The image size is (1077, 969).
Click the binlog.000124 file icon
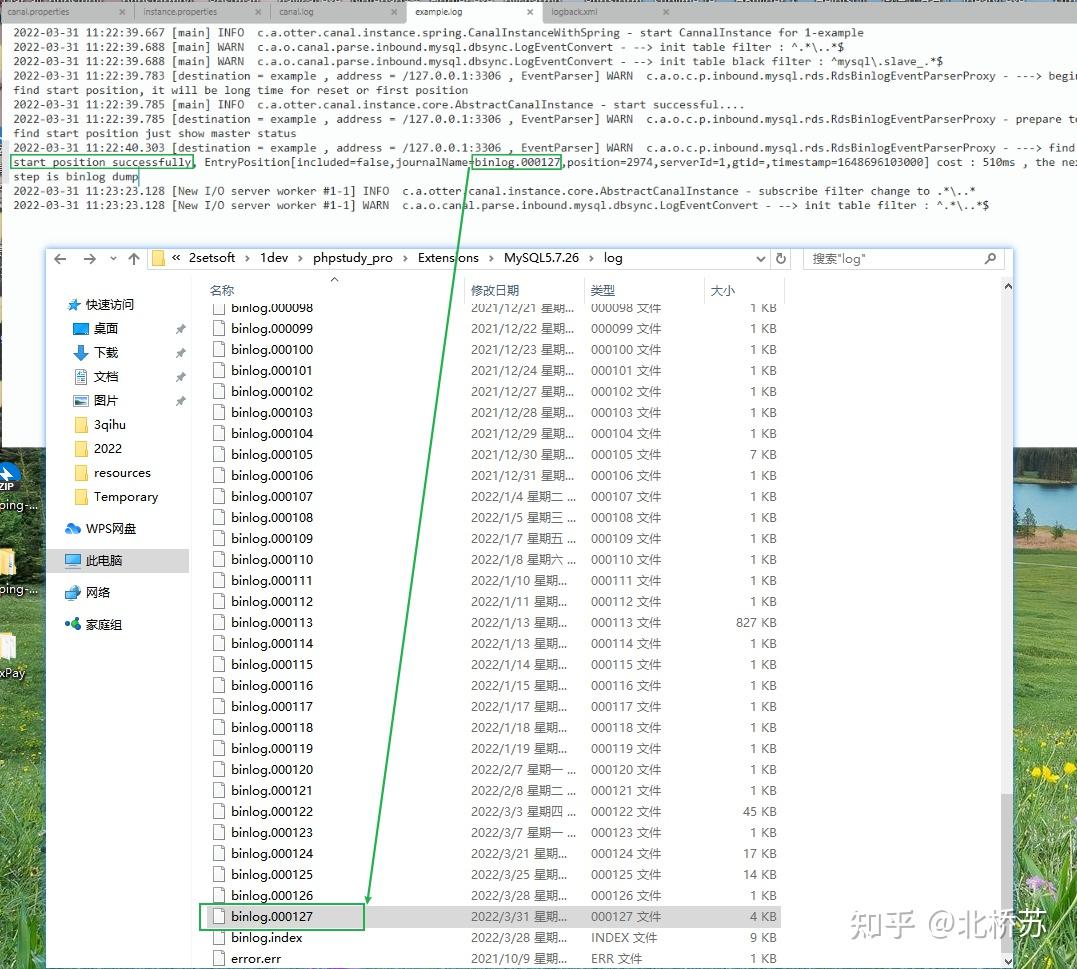click(x=219, y=854)
